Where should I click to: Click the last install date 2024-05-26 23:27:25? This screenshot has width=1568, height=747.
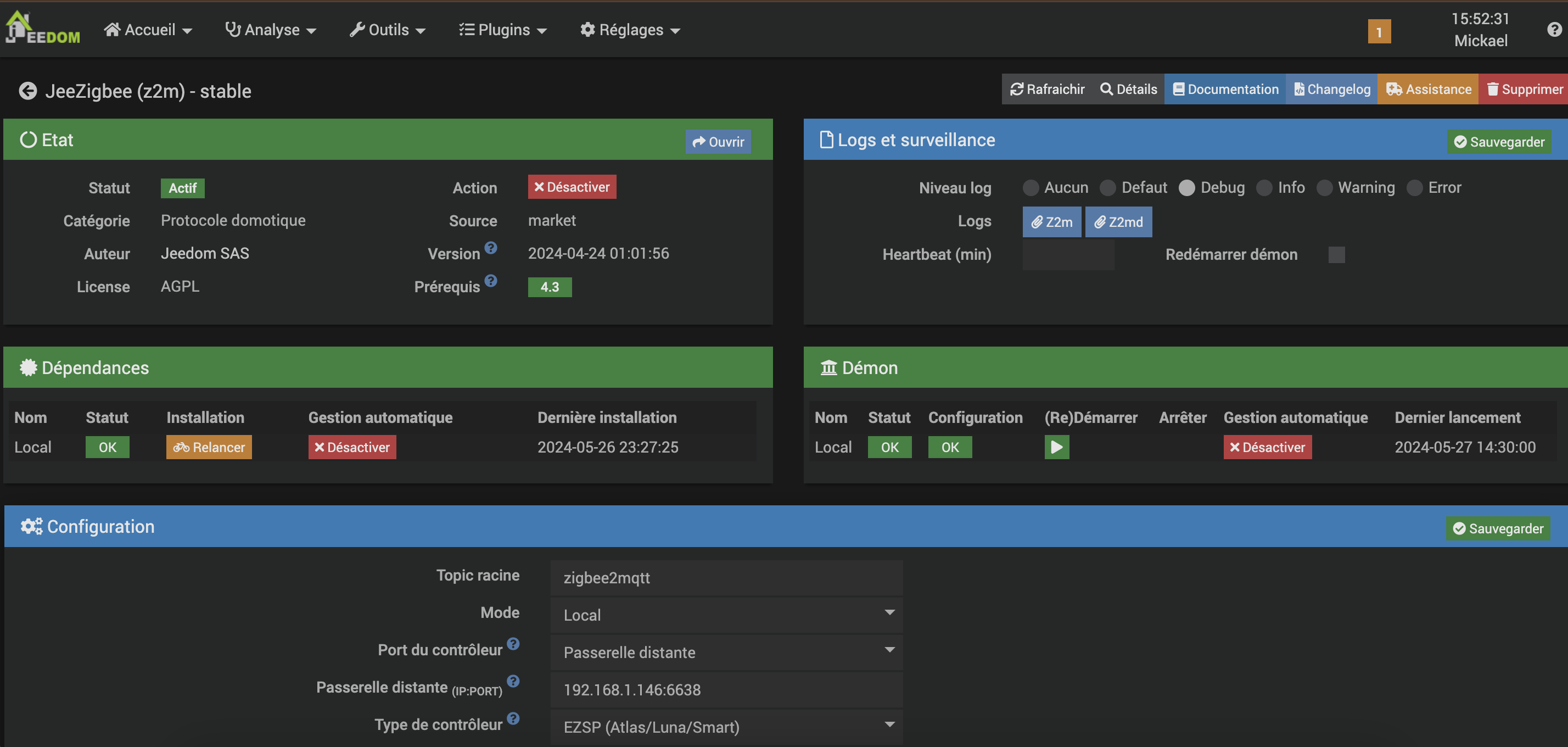(607, 448)
